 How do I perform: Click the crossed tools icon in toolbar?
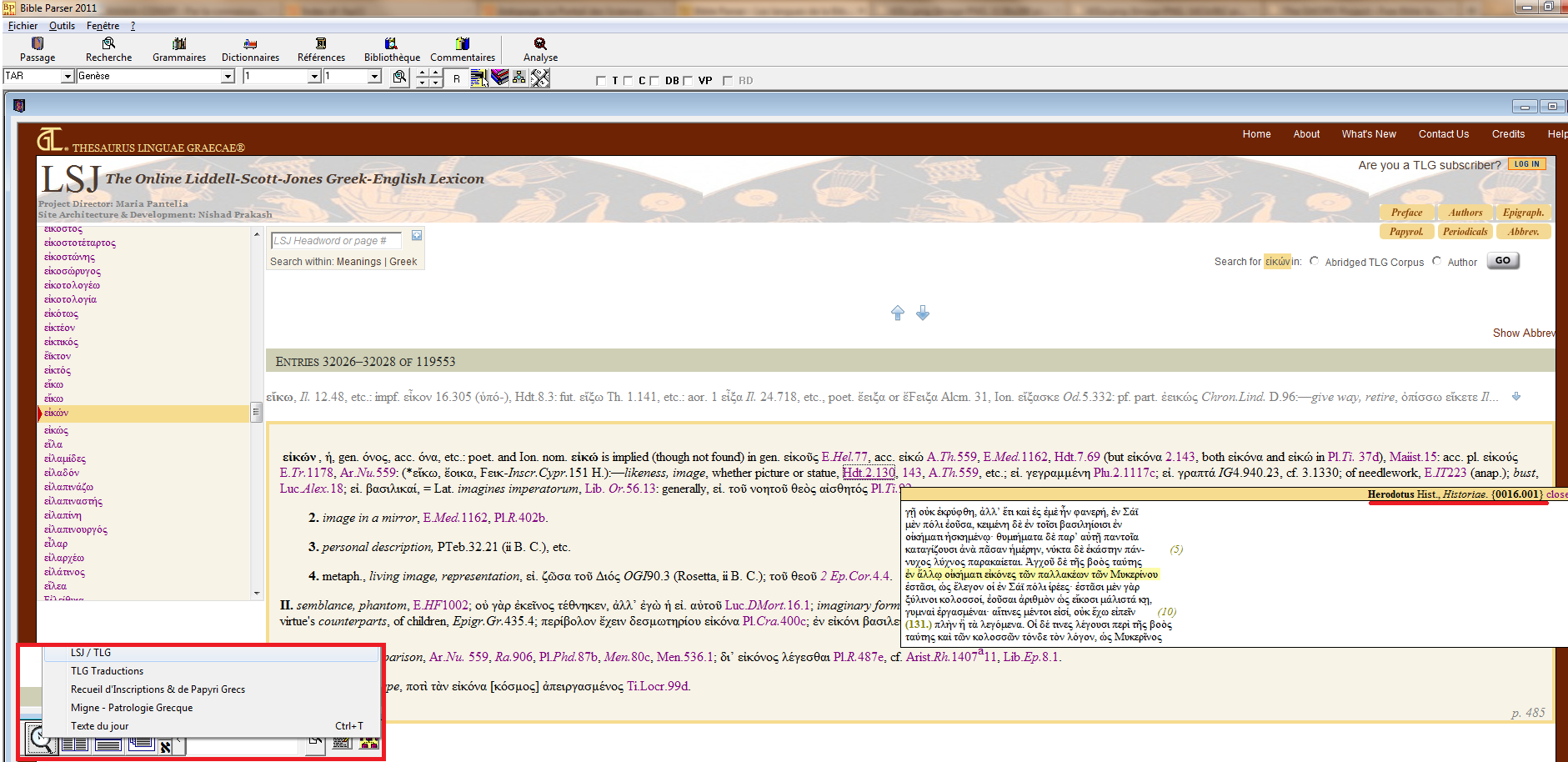coord(540,78)
